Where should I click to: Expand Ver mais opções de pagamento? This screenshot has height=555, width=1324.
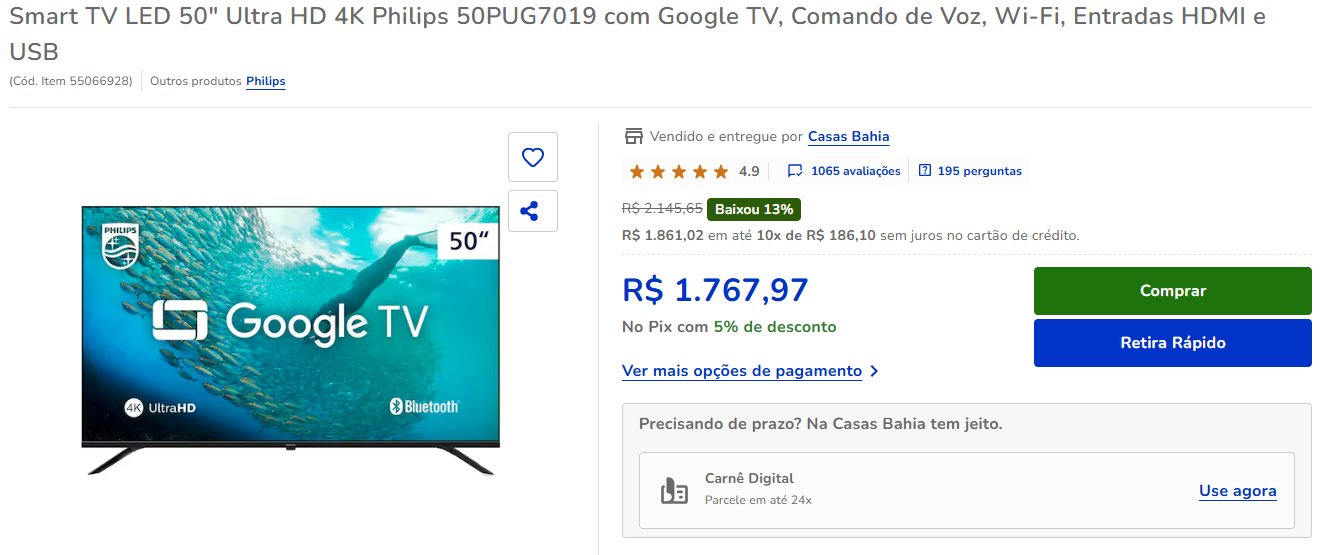tap(742, 371)
